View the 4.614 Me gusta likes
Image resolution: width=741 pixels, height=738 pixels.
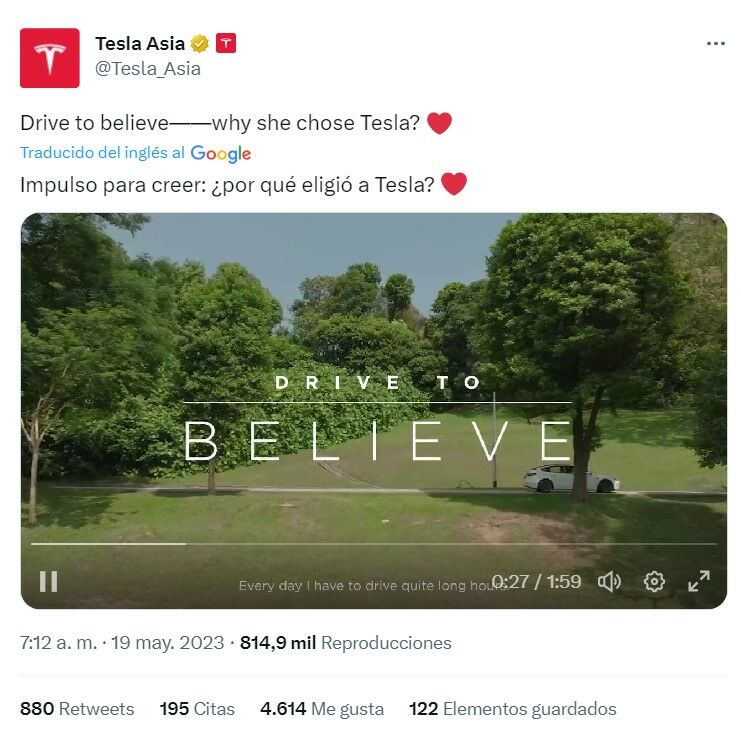point(322,709)
